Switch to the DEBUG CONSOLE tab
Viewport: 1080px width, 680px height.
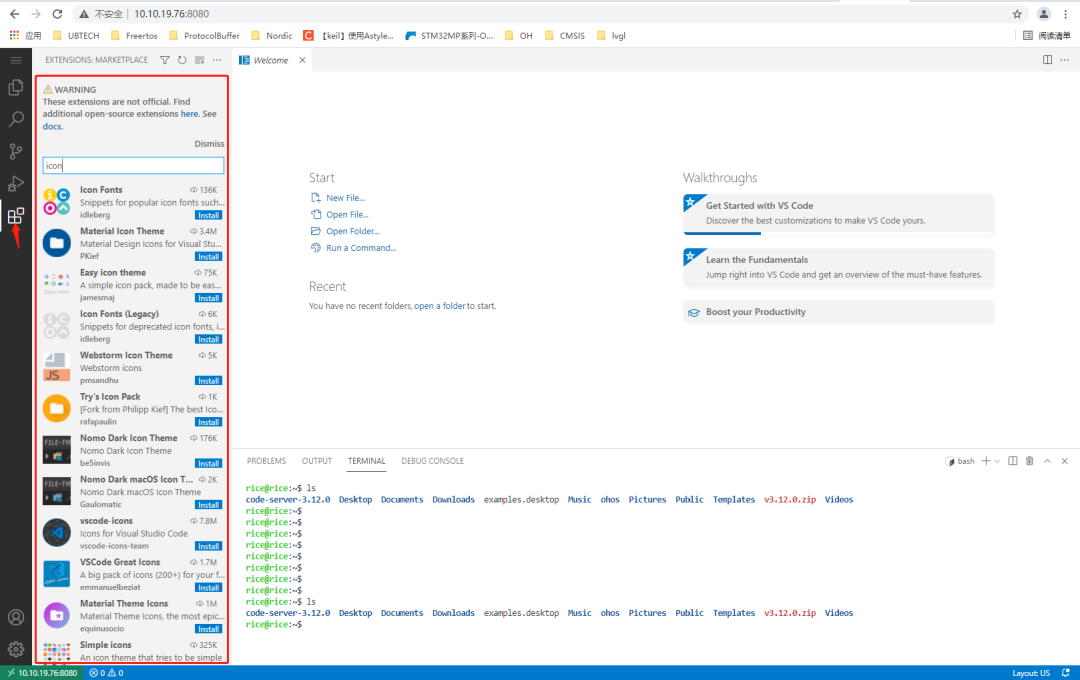(x=433, y=461)
